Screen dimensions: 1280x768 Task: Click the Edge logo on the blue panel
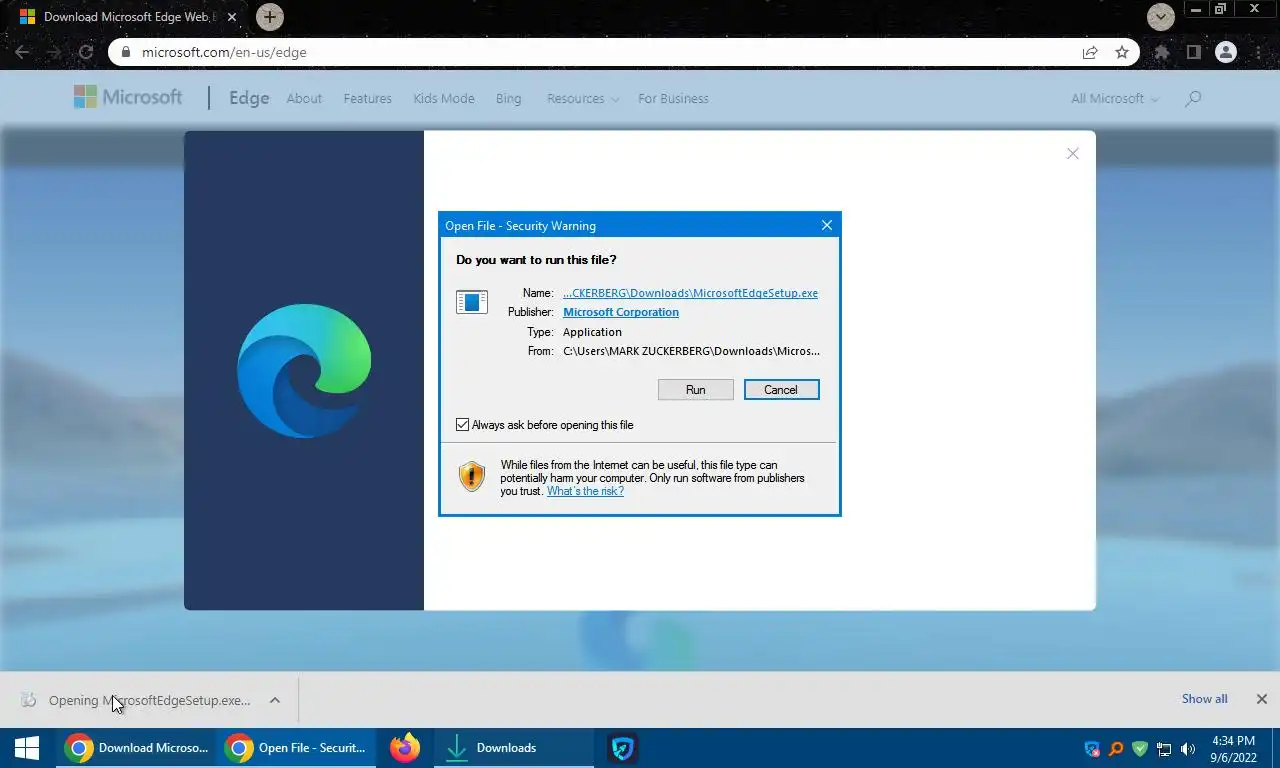304,370
